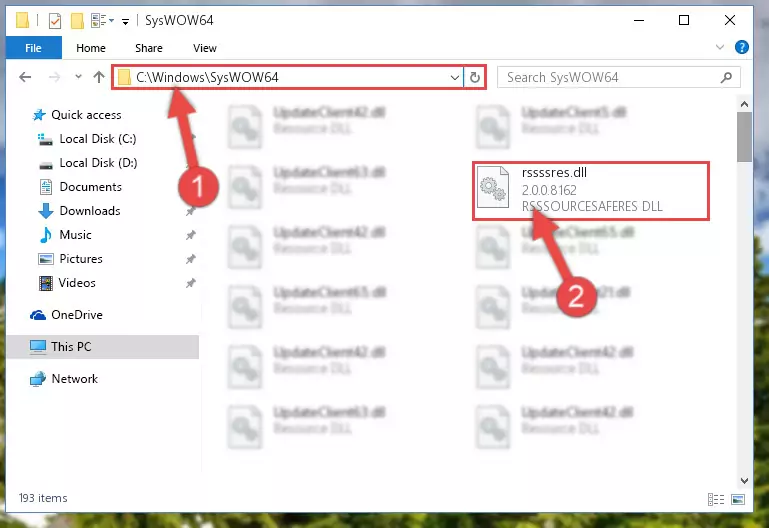Image resolution: width=769 pixels, height=528 pixels.
Task: Click the vertical scrollbar thumb
Action: (x=744, y=137)
